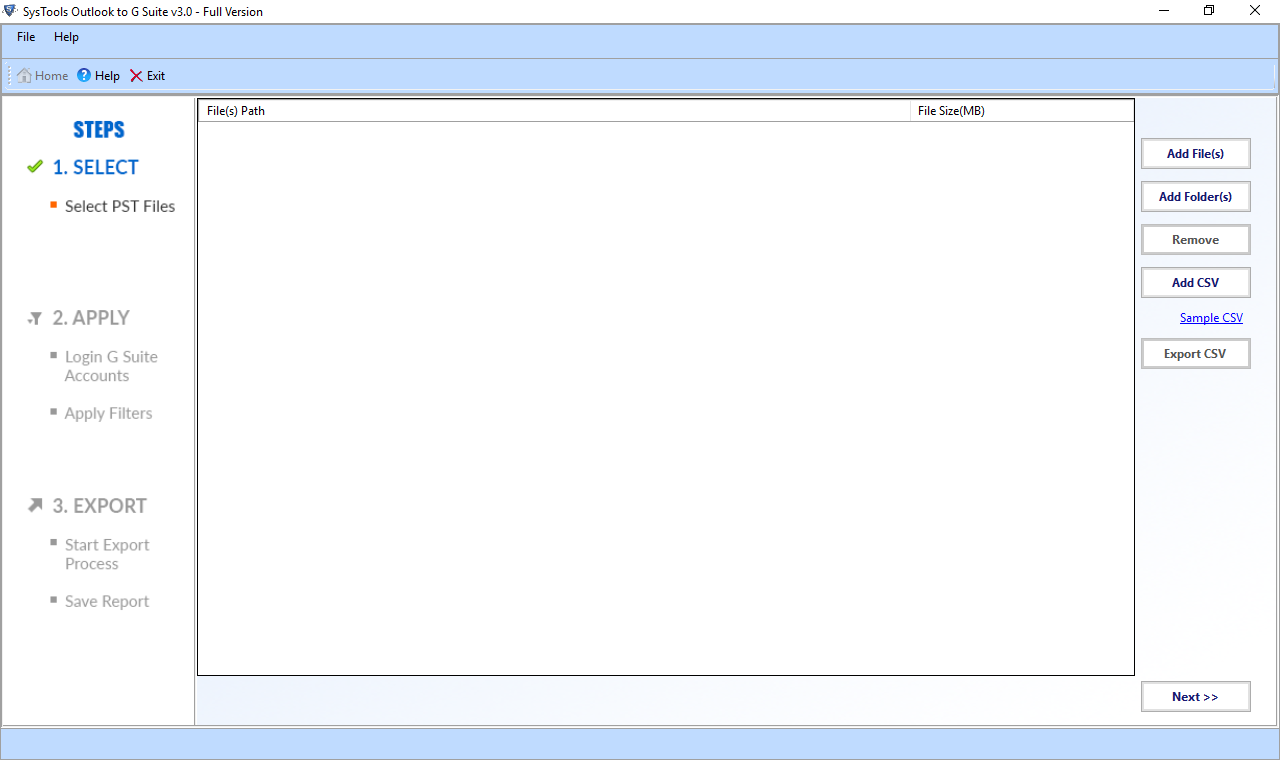Screen dimensions: 1280x760
Task: Minimize the SysTools window
Action: tap(1164, 11)
